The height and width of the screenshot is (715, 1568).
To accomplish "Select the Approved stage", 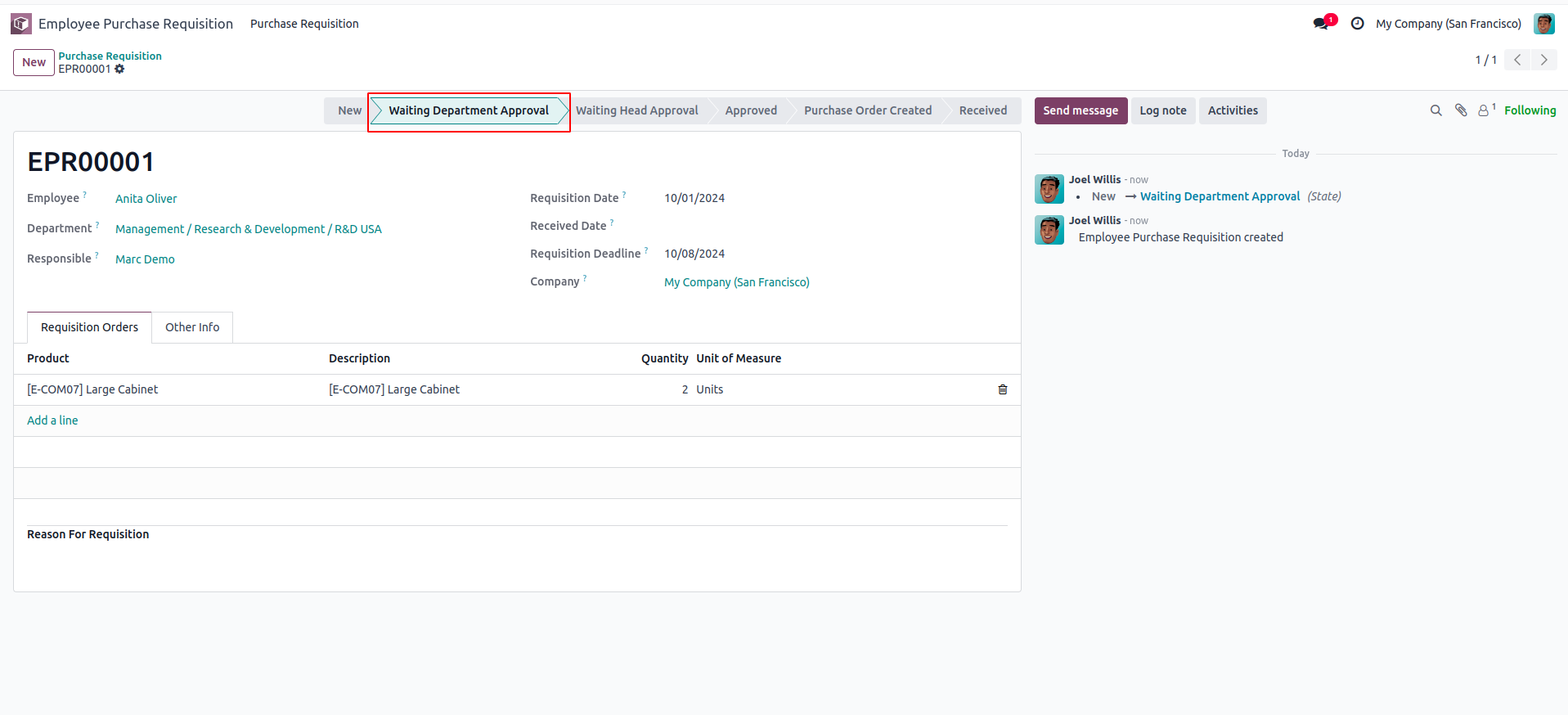I will click(x=751, y=110).
